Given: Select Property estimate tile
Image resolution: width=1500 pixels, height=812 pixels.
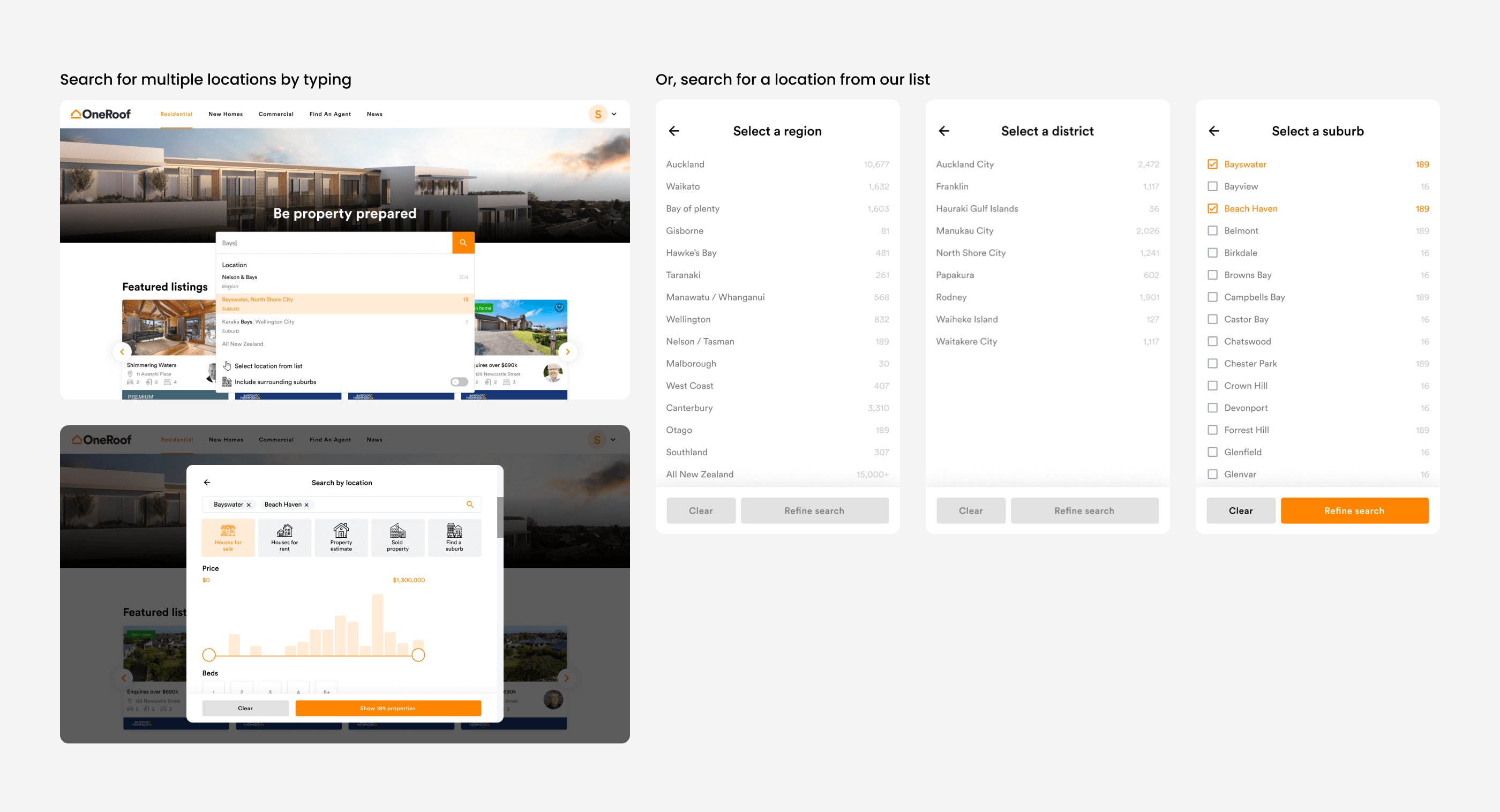Looking at the screenshot, I should point(341,538).
